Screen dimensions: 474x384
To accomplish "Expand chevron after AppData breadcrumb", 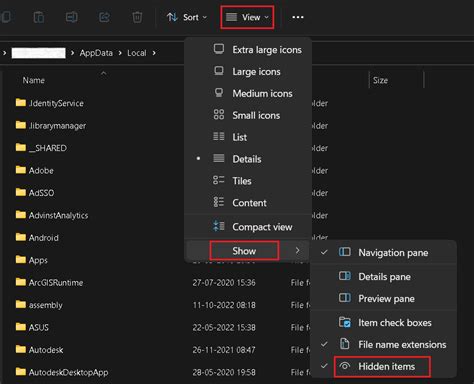I will pyautogui.click(x=120, y=53).
